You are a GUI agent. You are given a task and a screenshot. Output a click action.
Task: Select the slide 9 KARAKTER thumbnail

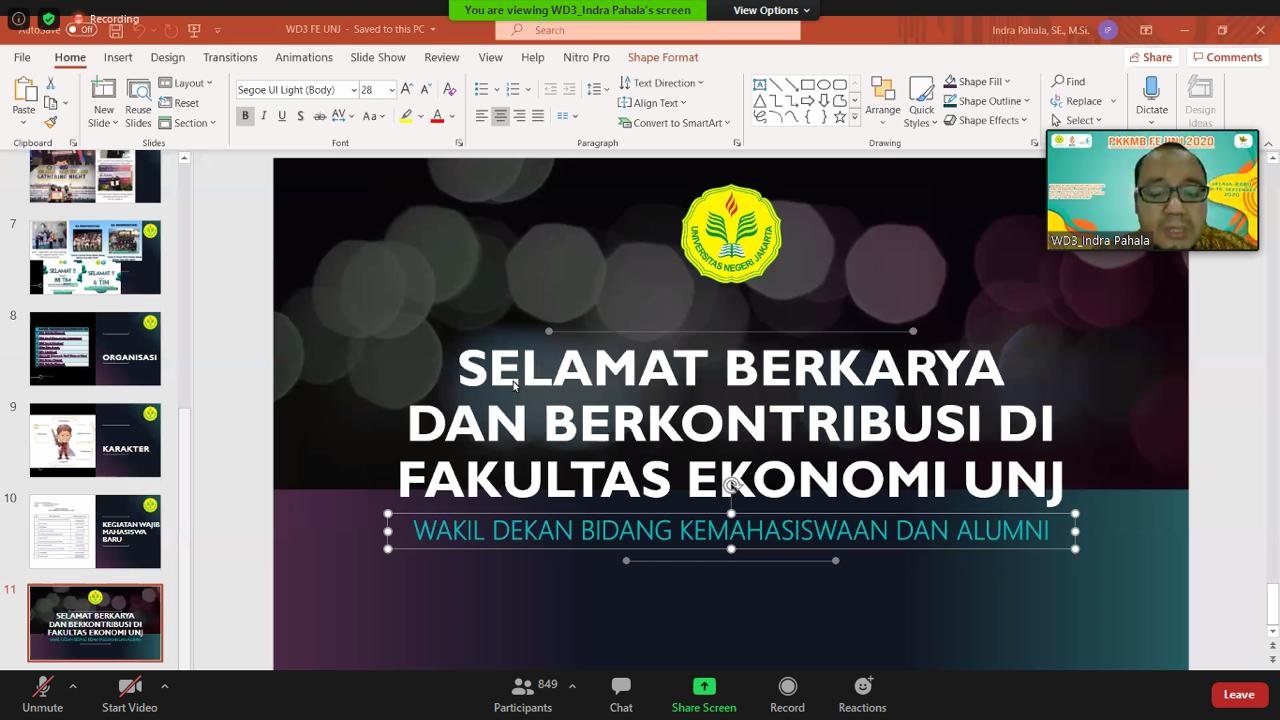click(x=95, y=441)
